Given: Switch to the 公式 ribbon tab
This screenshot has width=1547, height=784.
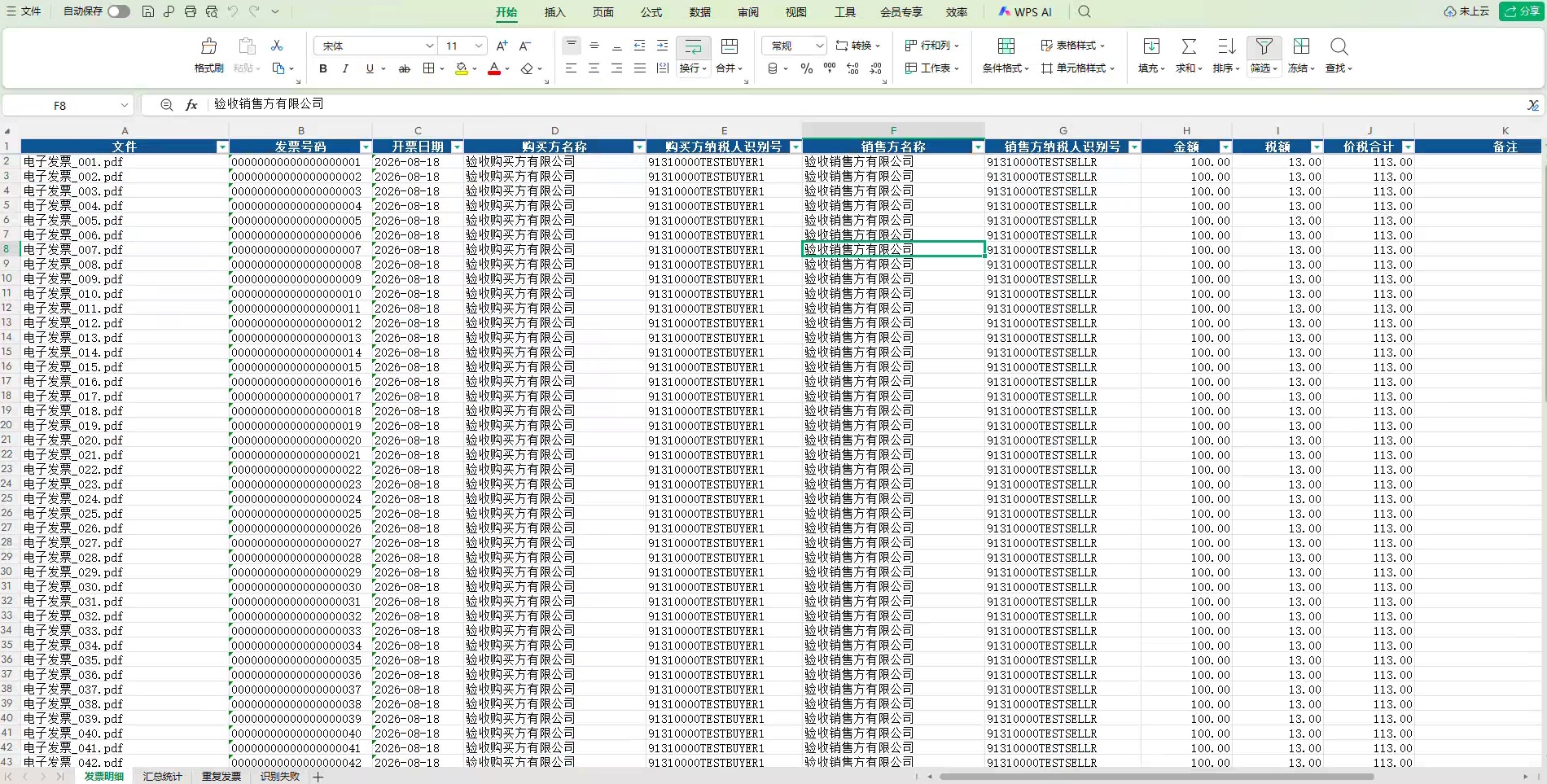Looking at the screenshot, I should pyautogui.click(x=651, y=12).
